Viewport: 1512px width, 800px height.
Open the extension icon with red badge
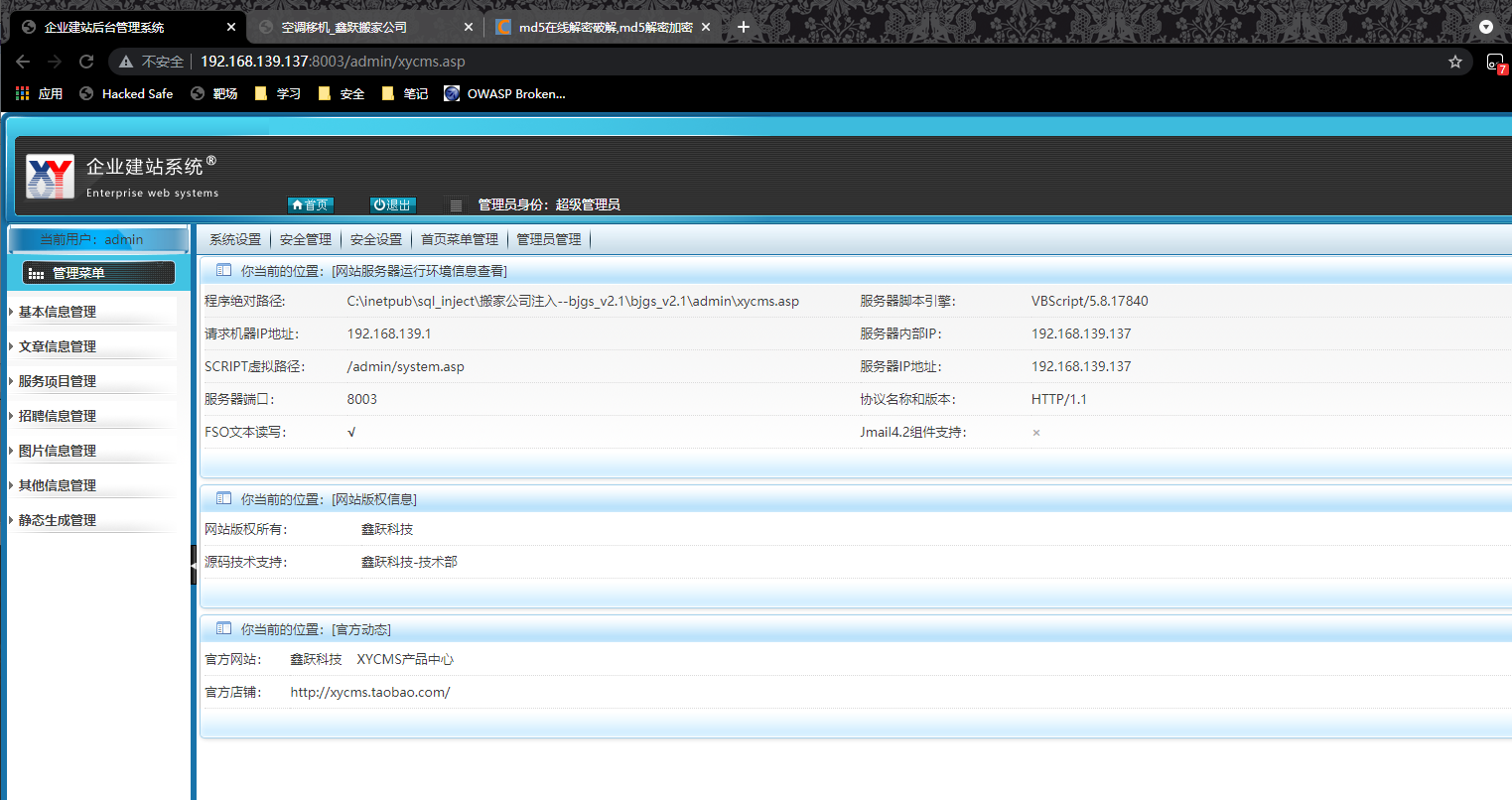point(1496,63)
